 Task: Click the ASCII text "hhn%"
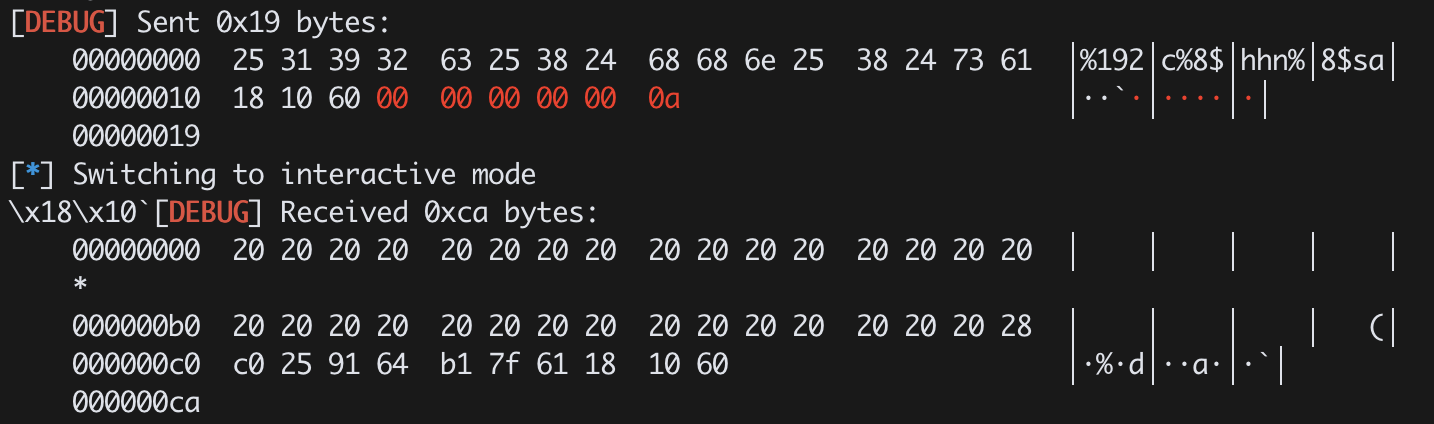(1272, 61)
